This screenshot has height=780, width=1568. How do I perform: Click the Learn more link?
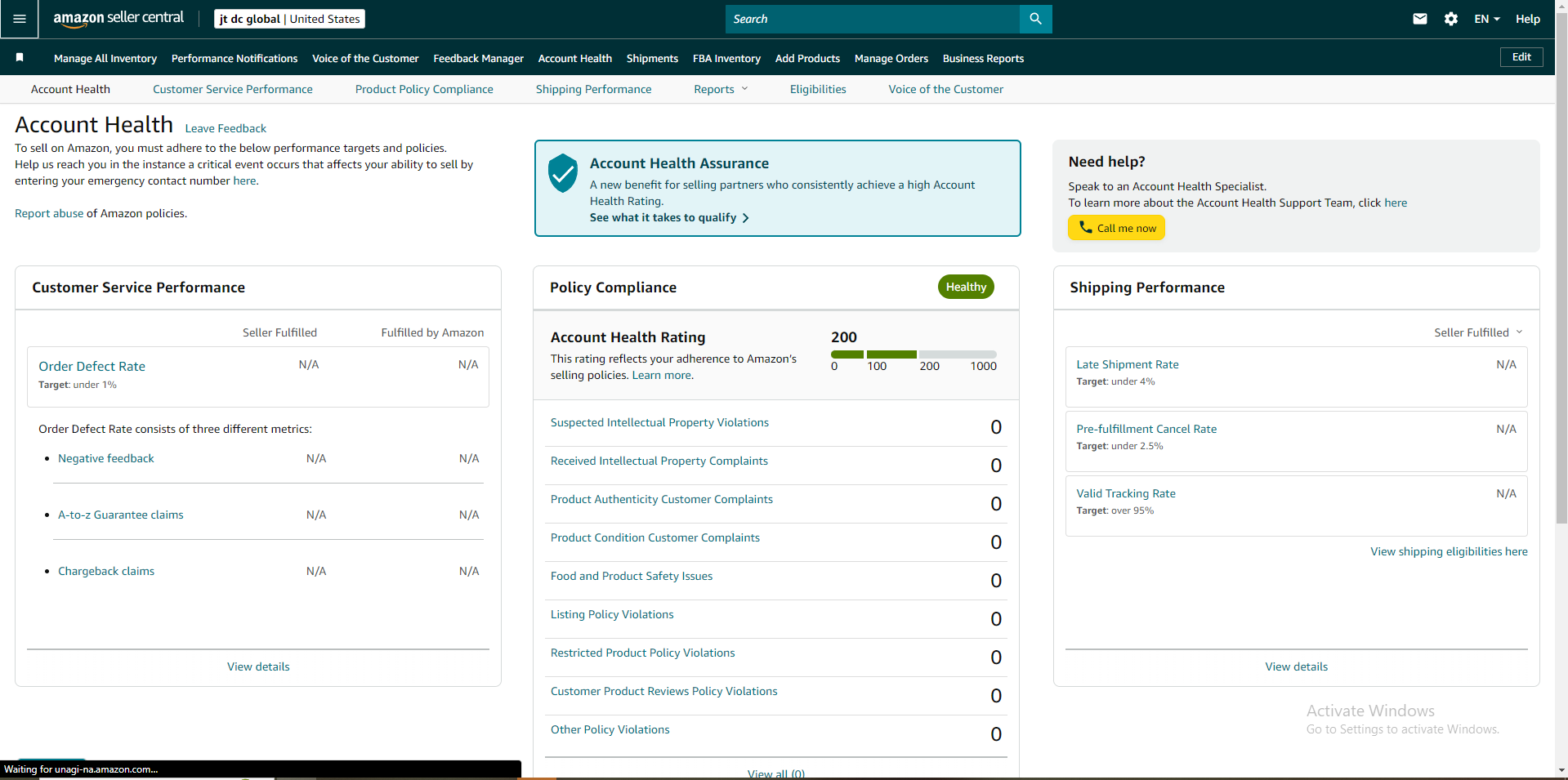coord(662,375)
